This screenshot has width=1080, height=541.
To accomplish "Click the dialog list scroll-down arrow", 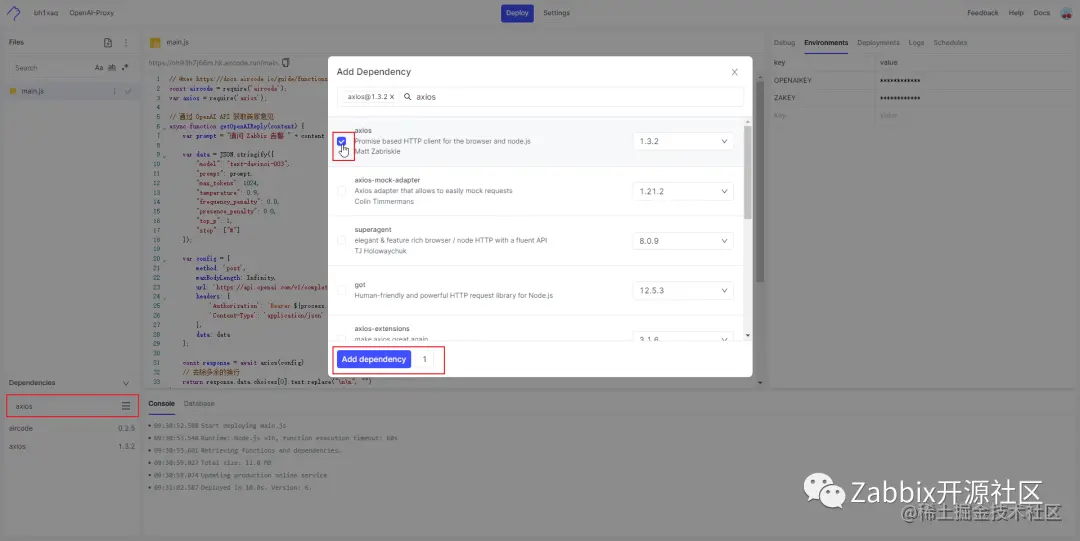I will coord(748,335).
